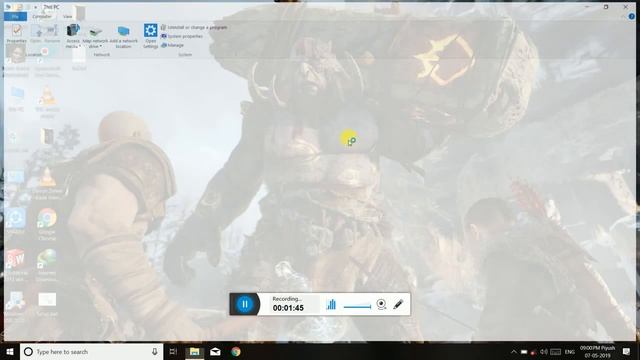Click the battery tray icon
This screenshot has width=640, height=360.
[x=524, y=352]
